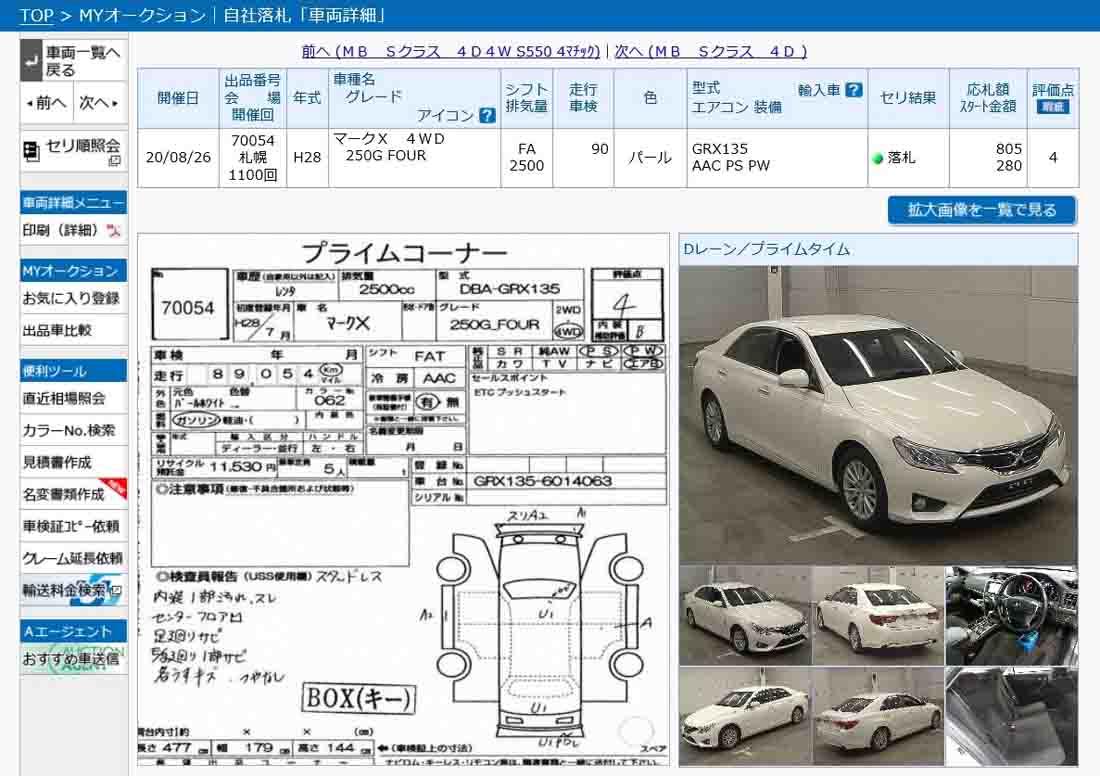The width and height of the screenshot is (1100, 776).
Task: Click the セリ順照会 document icon
Action: [x=31, y=148]
